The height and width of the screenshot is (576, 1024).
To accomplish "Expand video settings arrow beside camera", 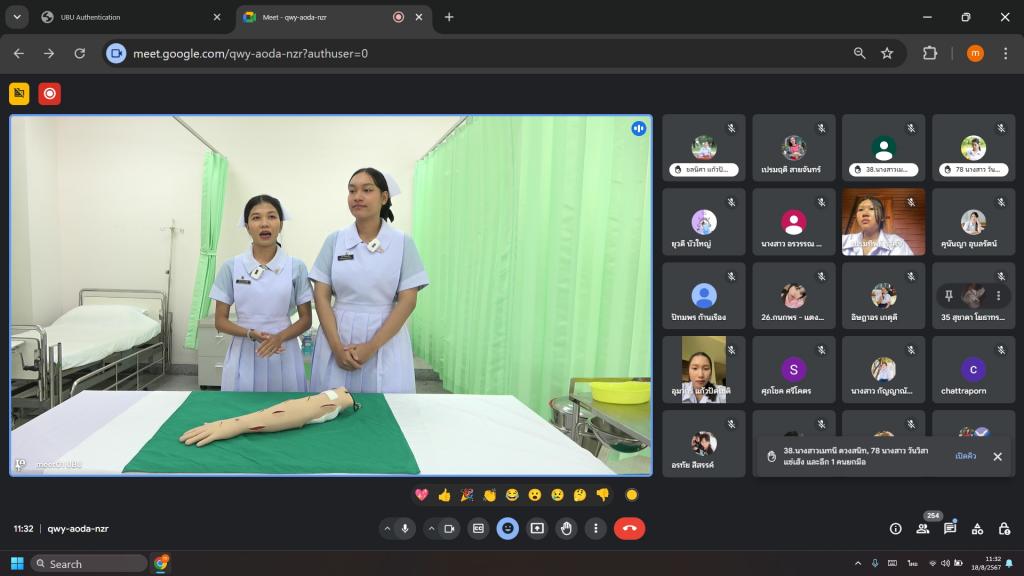I will tap(431, 528).
